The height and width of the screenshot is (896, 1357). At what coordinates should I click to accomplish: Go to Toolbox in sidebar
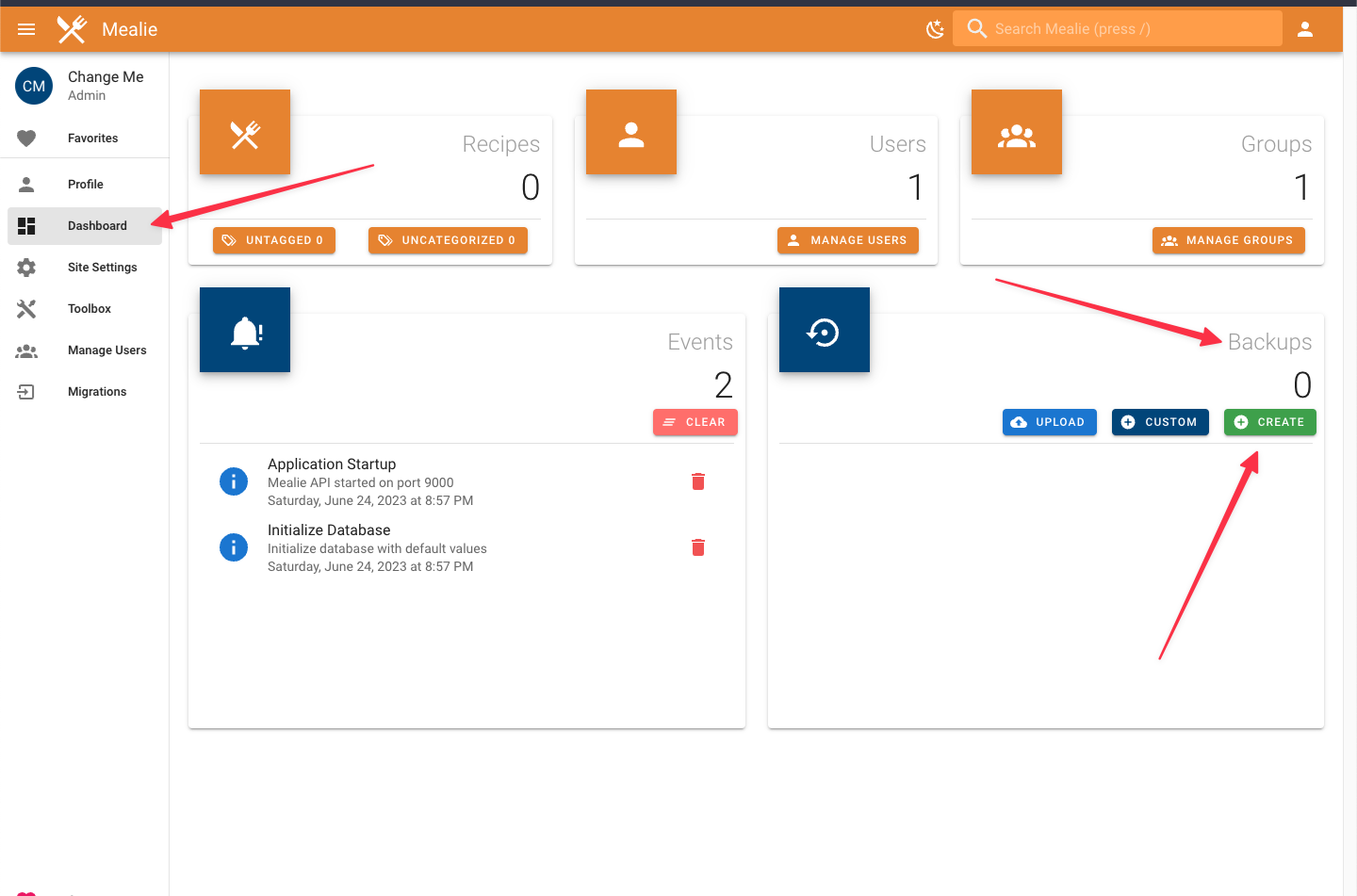pyautogui.click(x=90, y=309)
